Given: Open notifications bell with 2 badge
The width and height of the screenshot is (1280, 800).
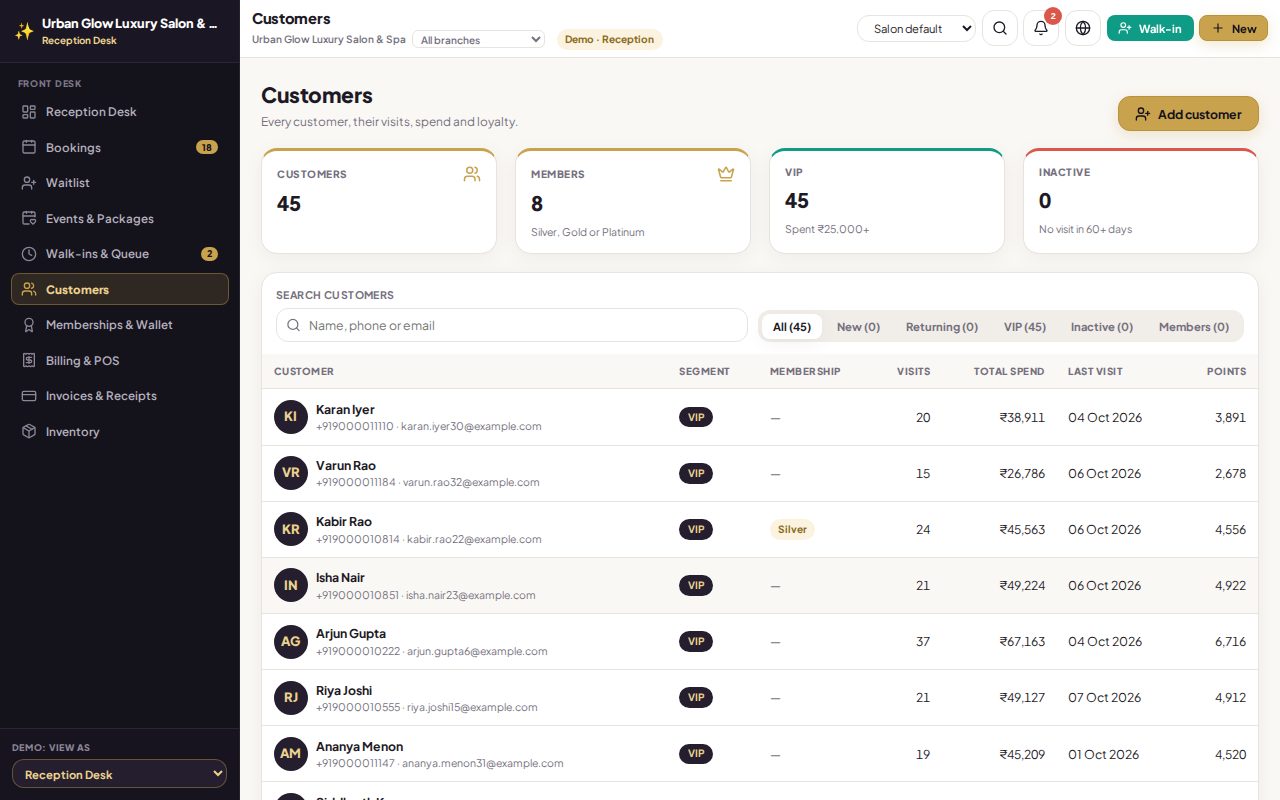Looking at the screenshot, I should pyautogui.click(x=1041, y=28).
